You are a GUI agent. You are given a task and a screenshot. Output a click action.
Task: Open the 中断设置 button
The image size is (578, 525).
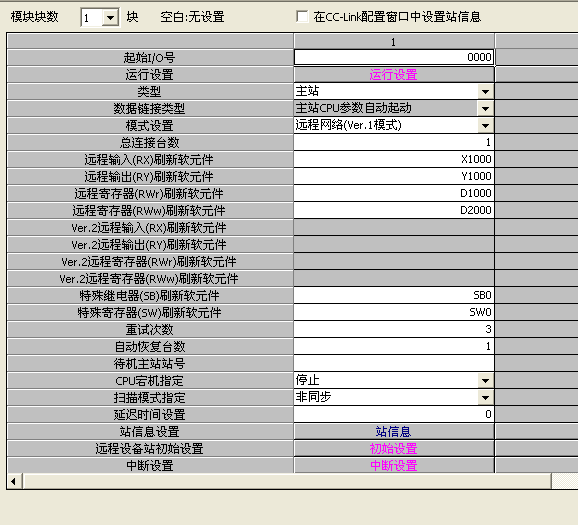tap(394, 465)
